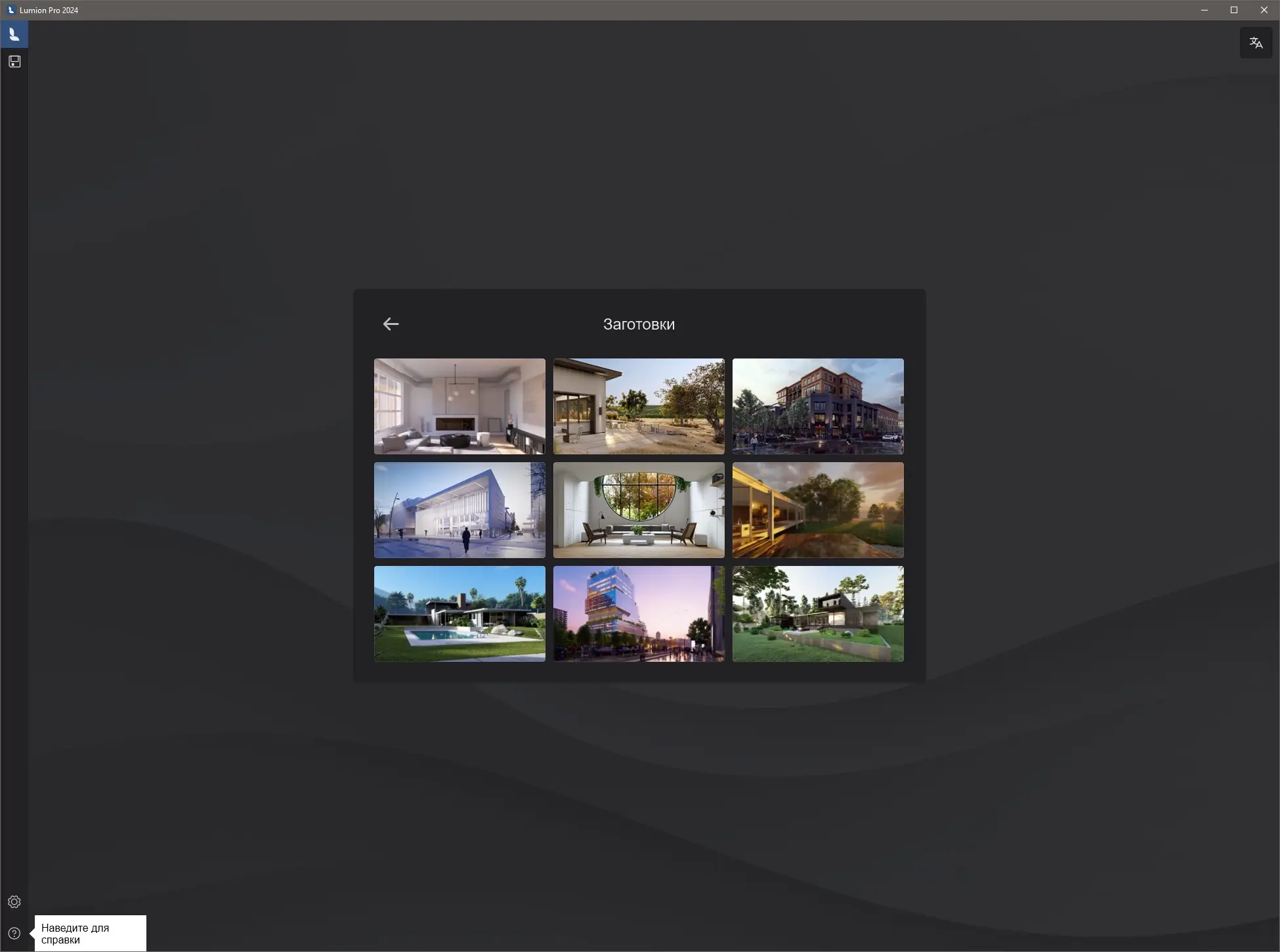Screen dimensions: 1280x952
Task: Maximize the Lumion Pro window
Action: pyautogui.click(x=1234, y=10)
